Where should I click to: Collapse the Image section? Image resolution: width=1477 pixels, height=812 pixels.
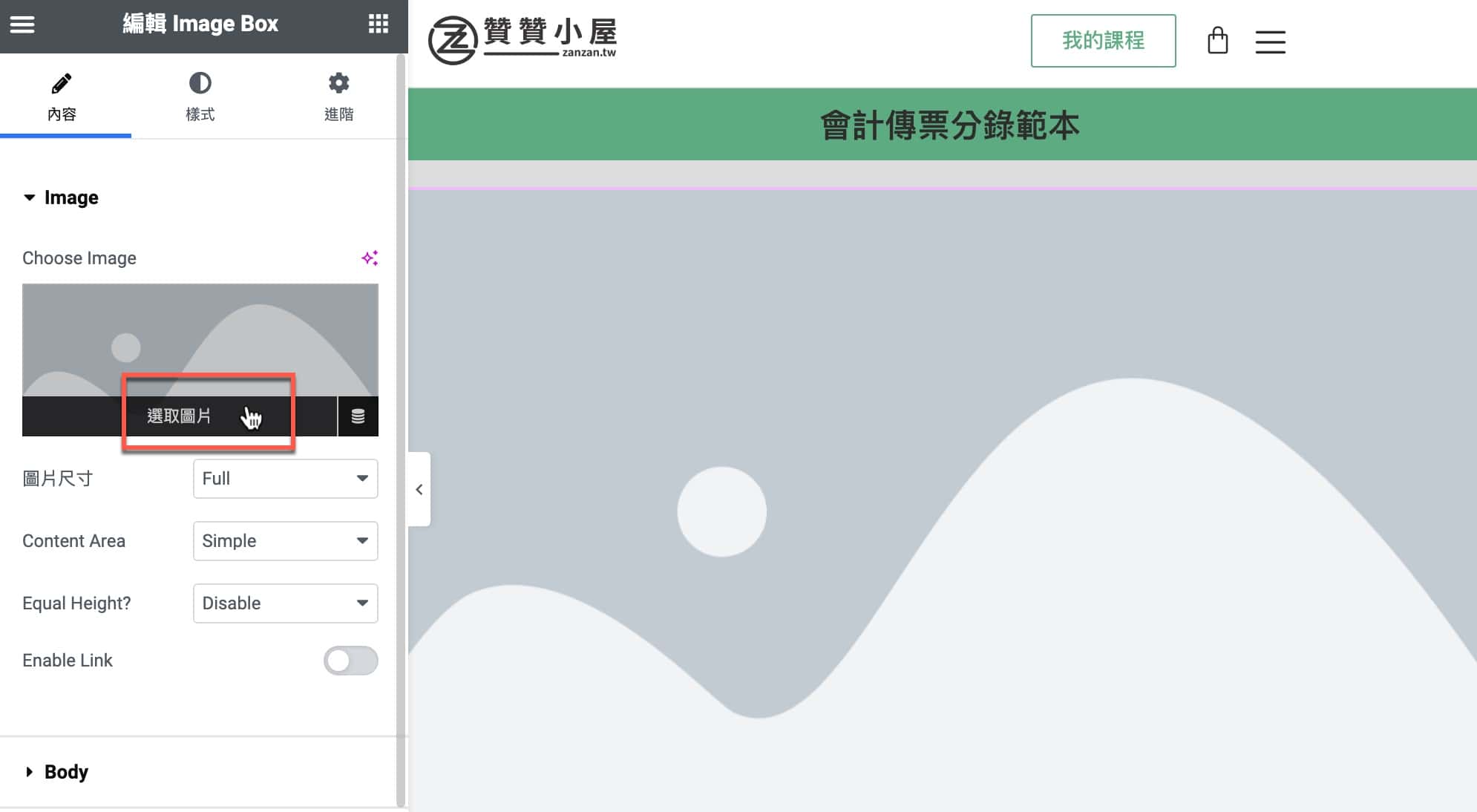71,197
